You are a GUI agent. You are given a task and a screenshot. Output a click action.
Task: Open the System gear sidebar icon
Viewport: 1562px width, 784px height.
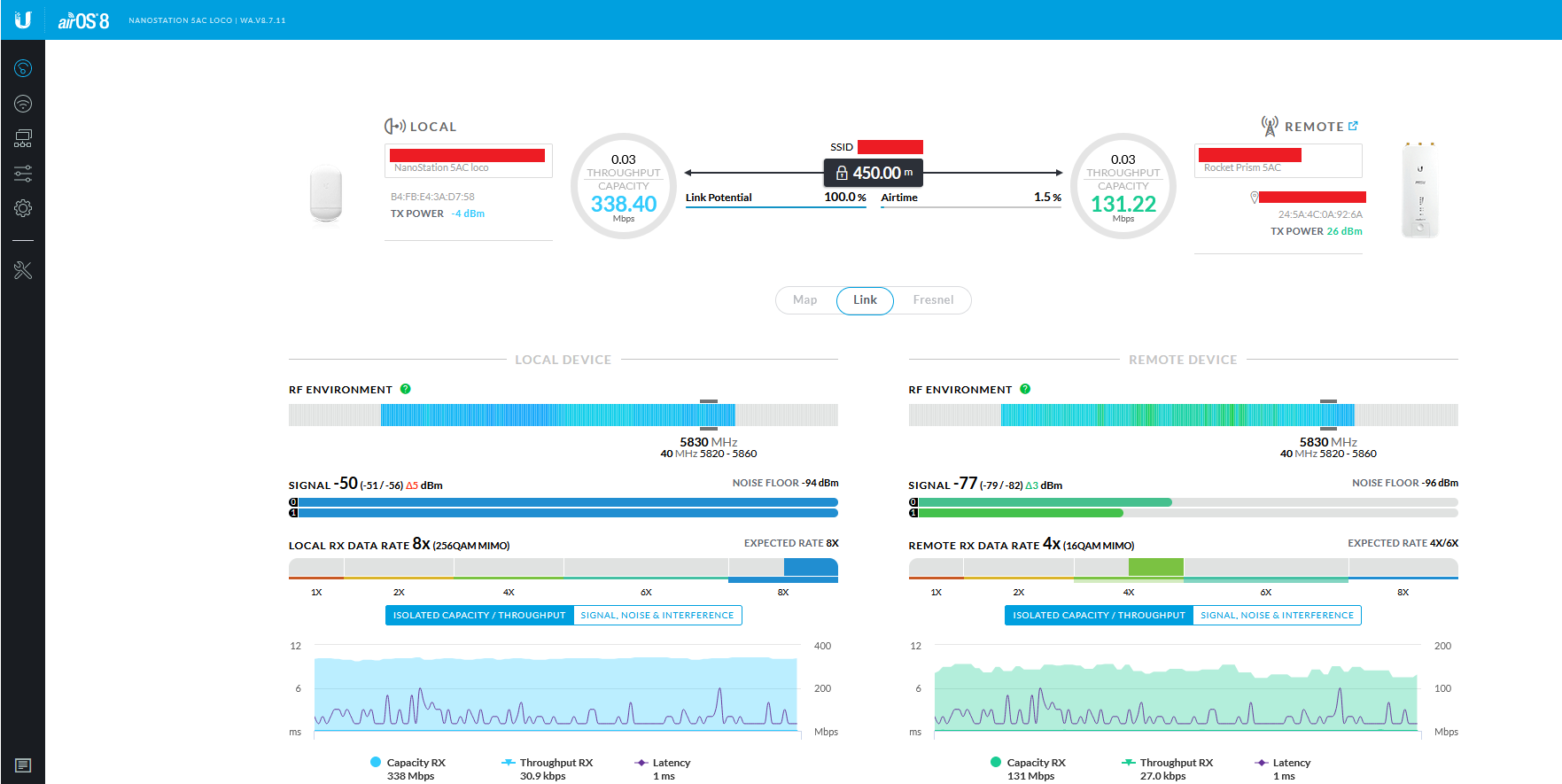click(x=23, y=208)
